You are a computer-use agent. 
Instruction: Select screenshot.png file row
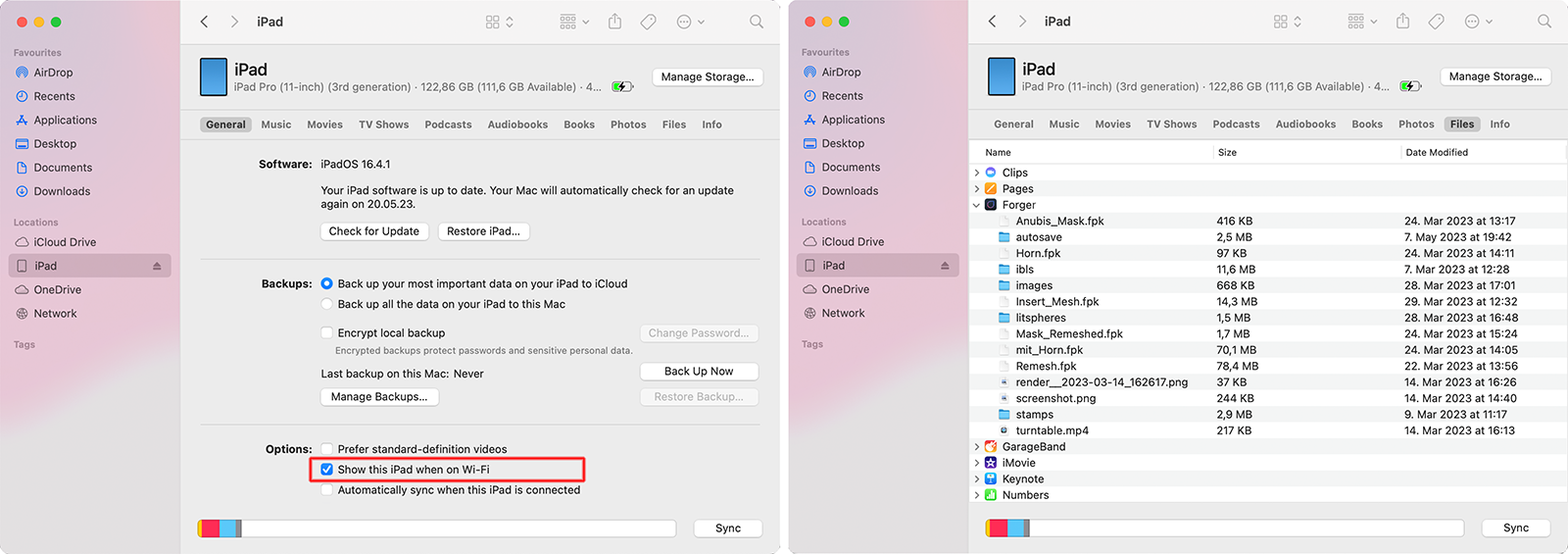pyautogui.click(x=1268, y=398)
